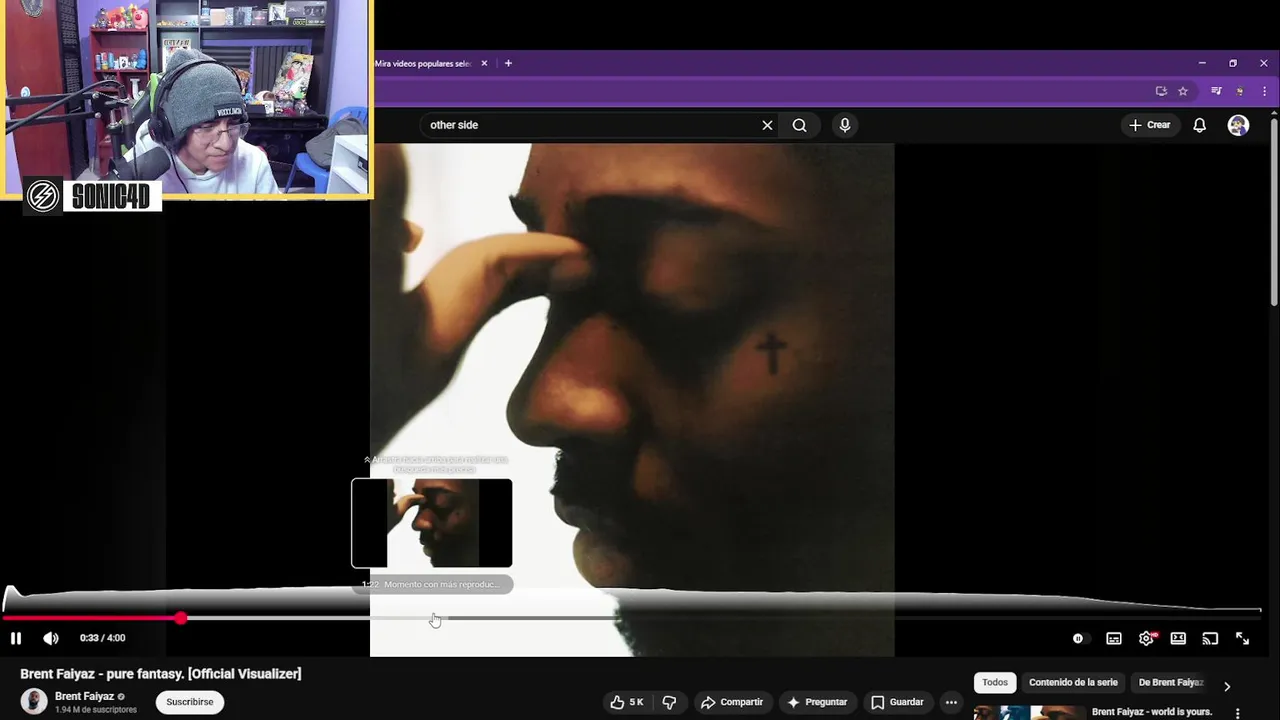Click the Brent Faiyaz channel avatar
Screen dimensions: 1280x720
pos(34,702)
